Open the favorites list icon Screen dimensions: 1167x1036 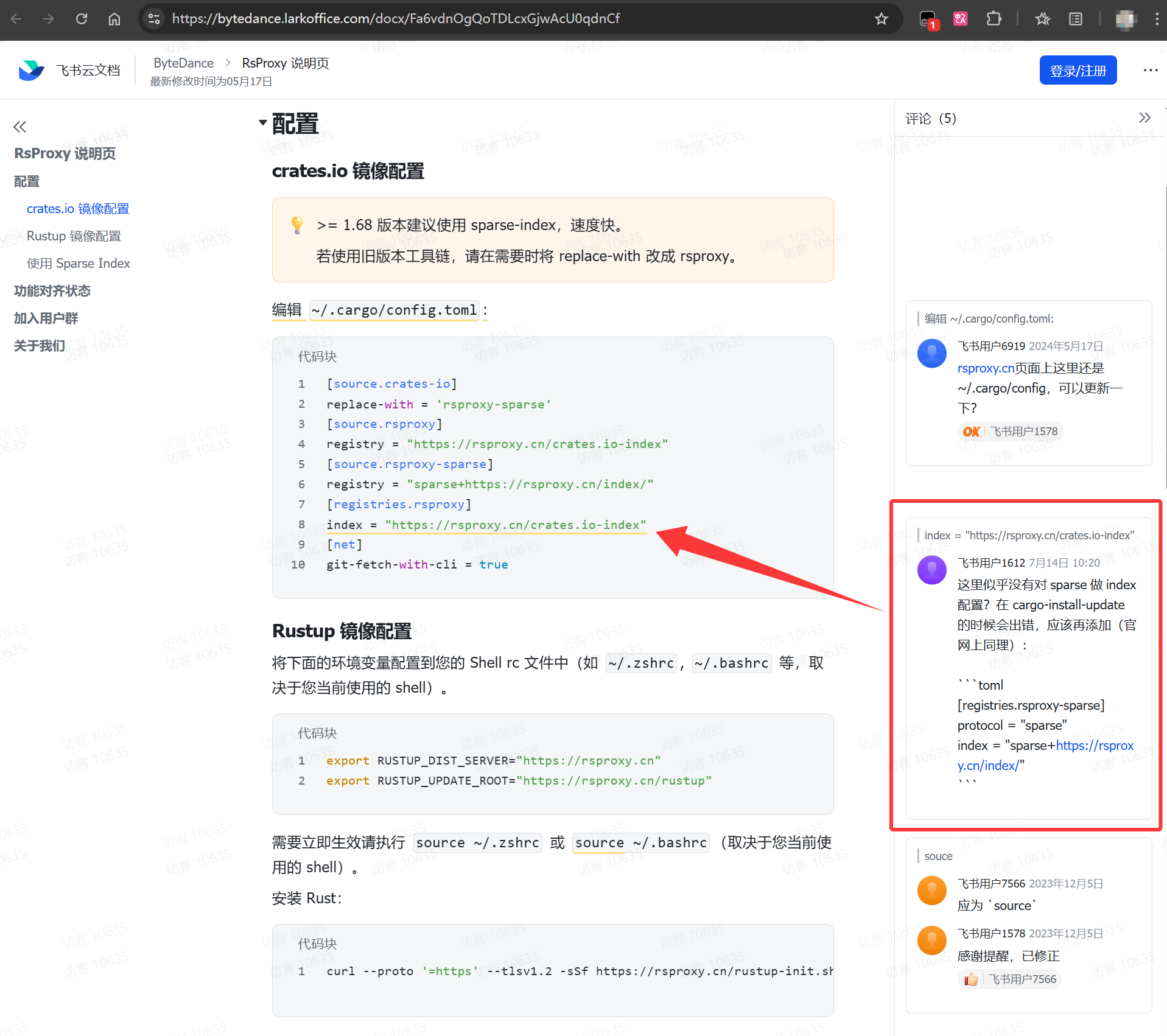click(x=1043, y=19)
